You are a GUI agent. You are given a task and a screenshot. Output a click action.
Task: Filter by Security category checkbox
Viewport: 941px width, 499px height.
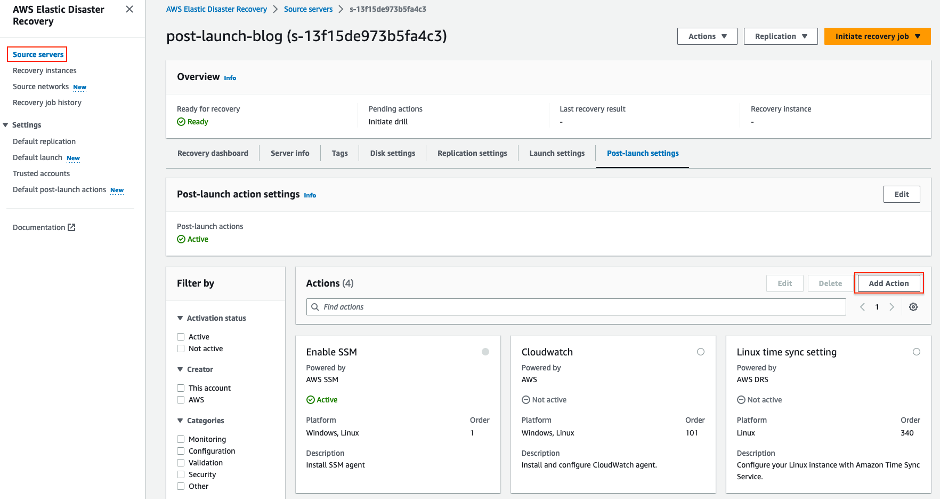pyautogui.click(x=181, y=474)
